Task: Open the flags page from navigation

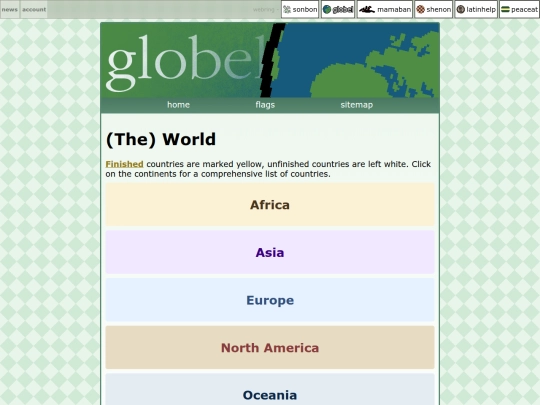Action: point(265,105)
